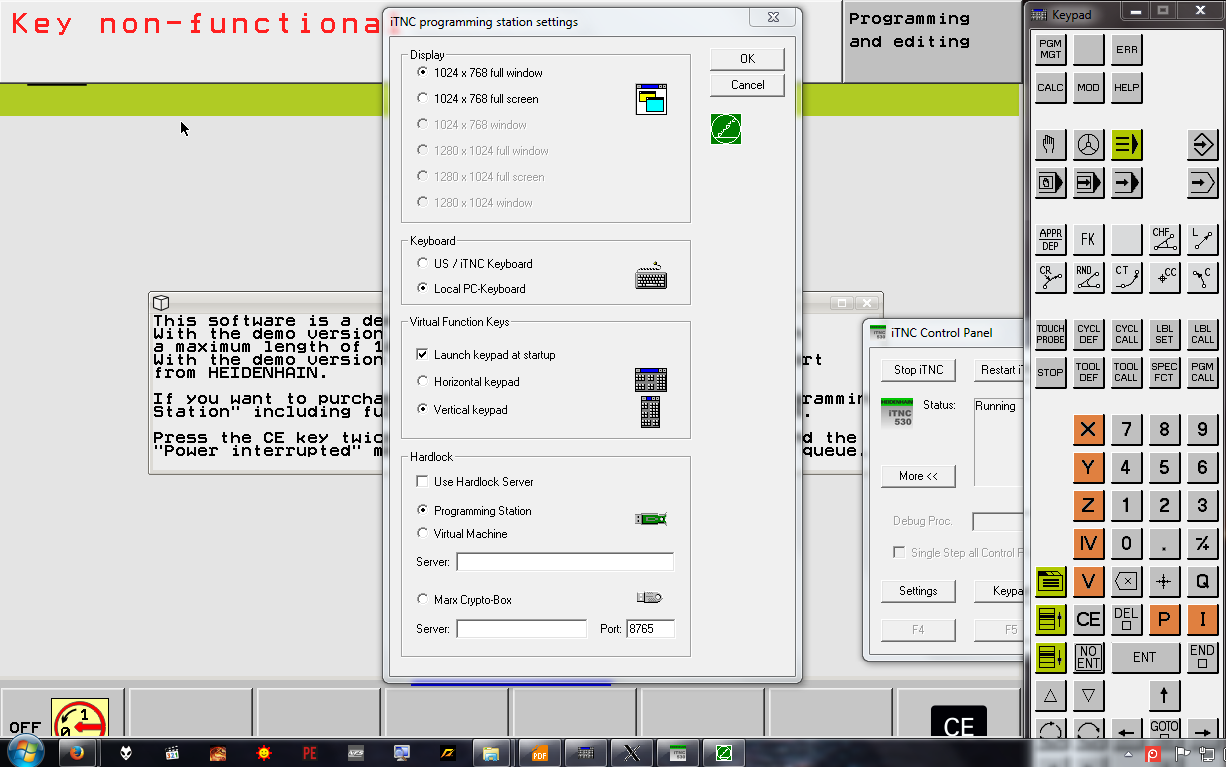Screen dimensions: 1226x767
Task: Select Vertical keypad option
Action: point(461,410)
